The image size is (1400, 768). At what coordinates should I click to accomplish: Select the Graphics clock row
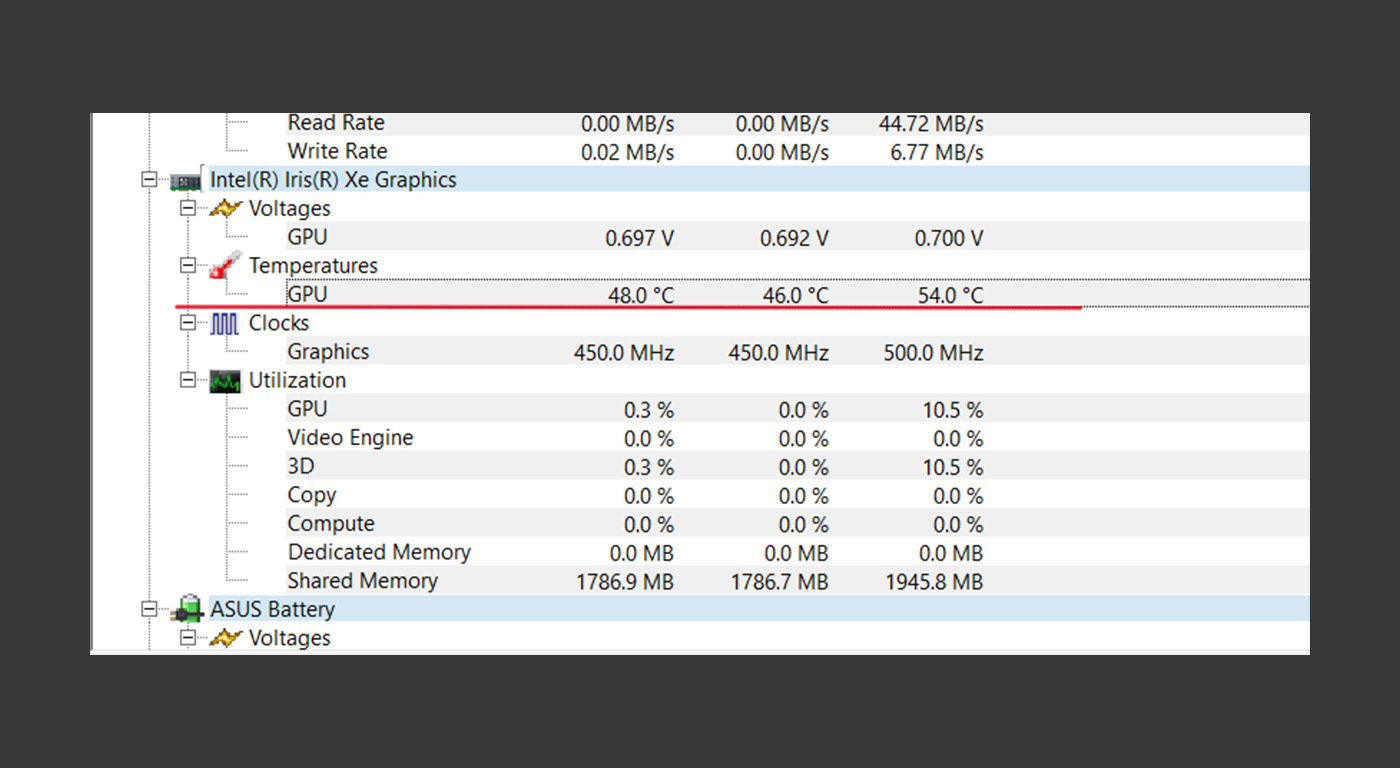pos(797,352)
